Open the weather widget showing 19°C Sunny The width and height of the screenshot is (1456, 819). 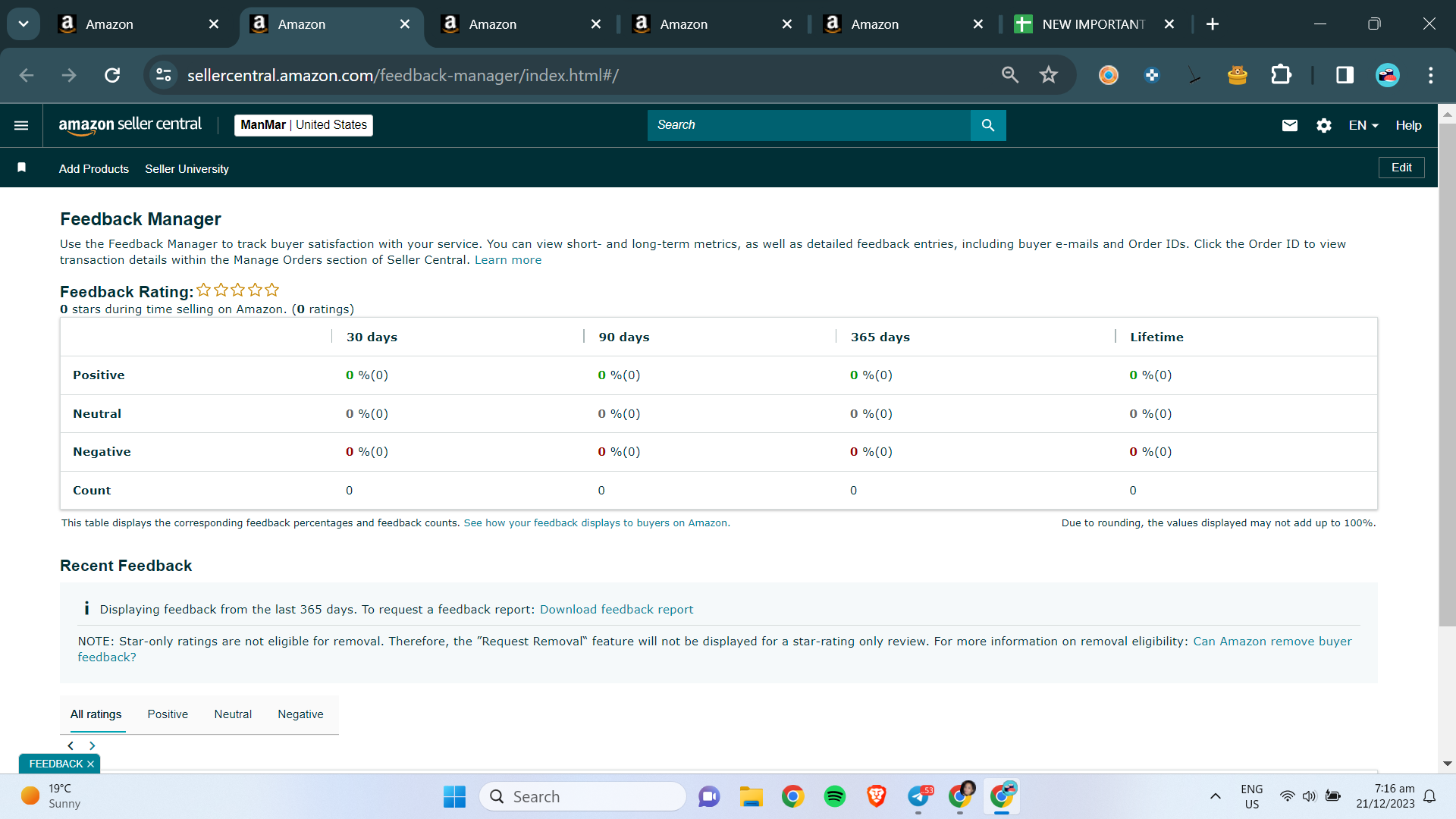pos(50,796)
